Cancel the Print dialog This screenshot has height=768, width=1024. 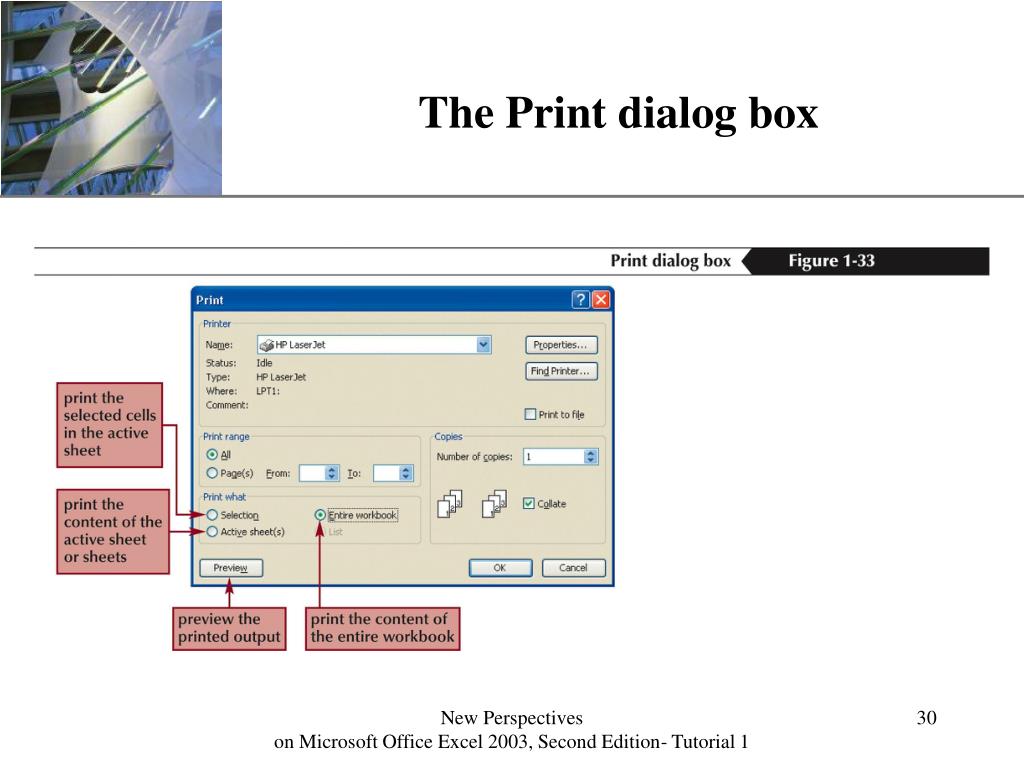point(573,568)
